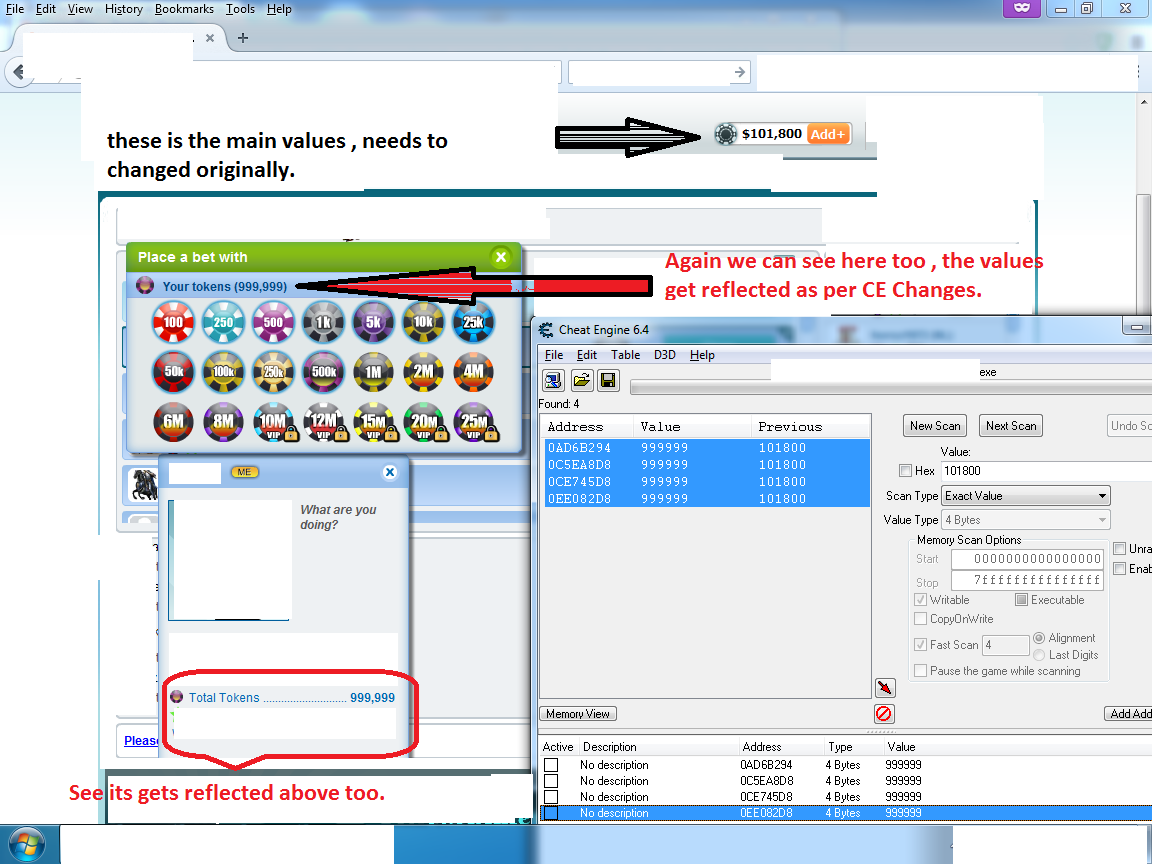The height and width of the screenshot is (864, 1152).
Task: Click the Add+ button next to $101,800
Action: point(828,133)
